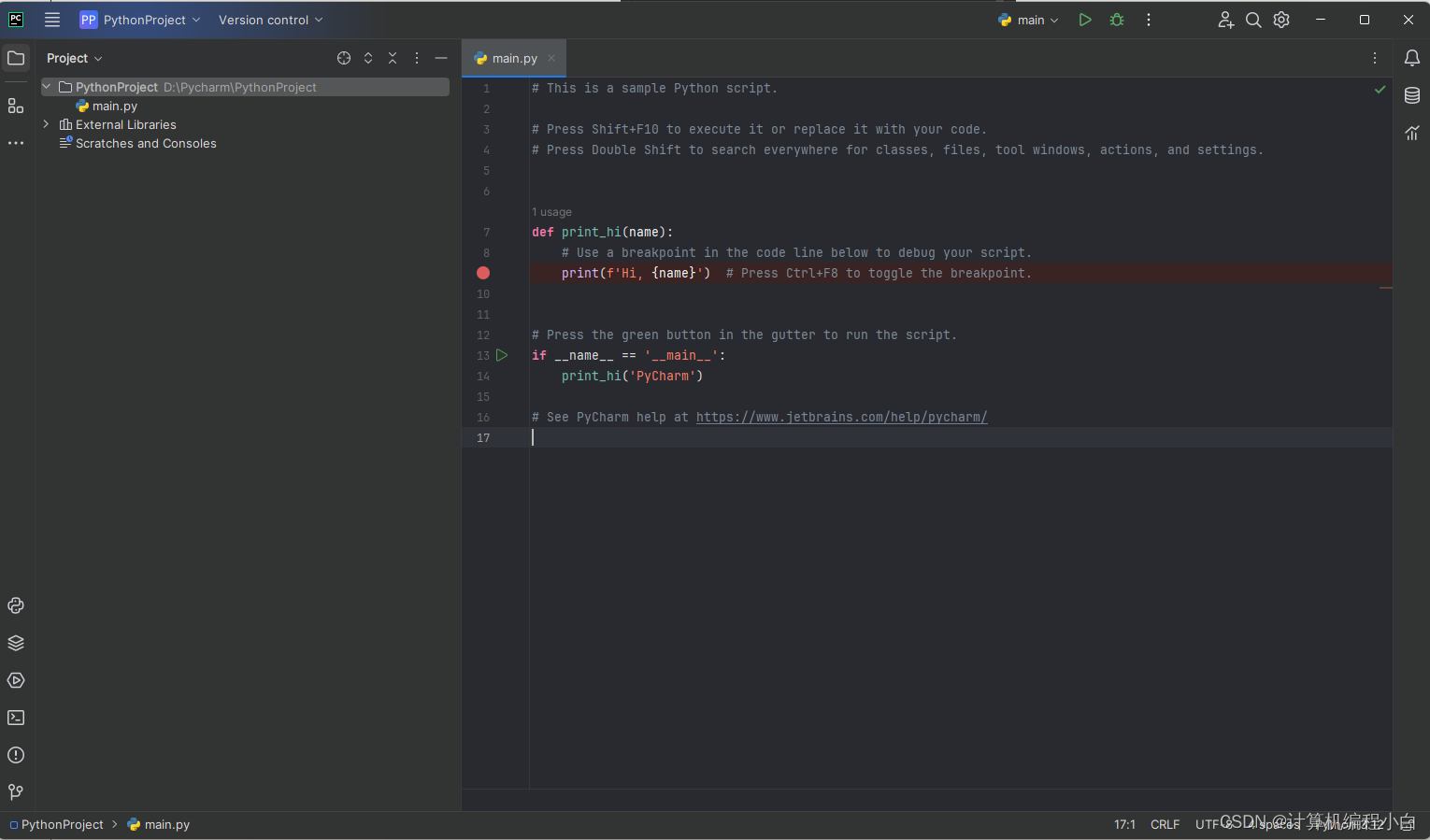Screen dimensions: 1430x840
Task: Open Code With Me icon
Action: [1225, 20]
